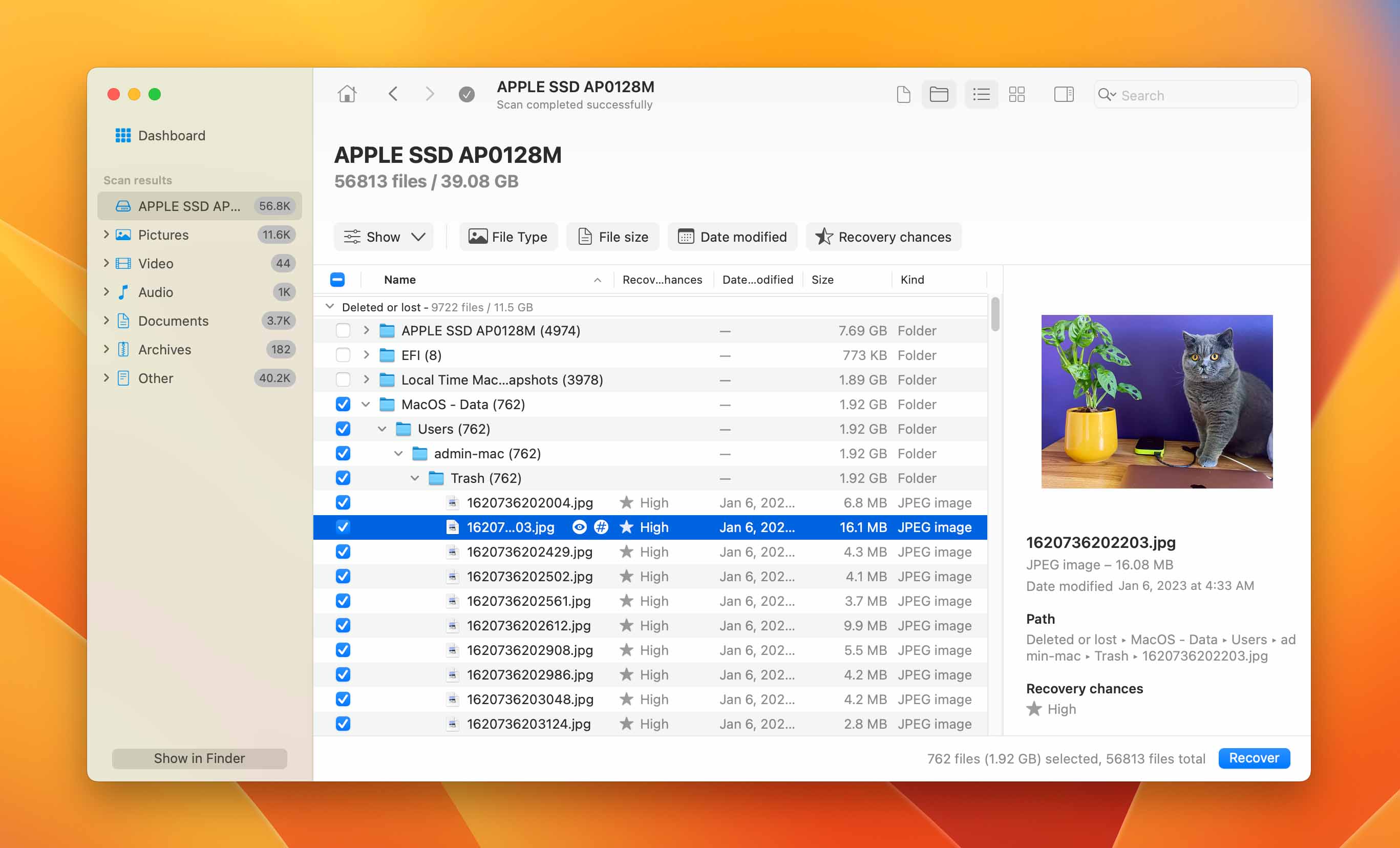Filter by Date modified
The width and height of the screenshot is (1400, 848).
(732, 237)
